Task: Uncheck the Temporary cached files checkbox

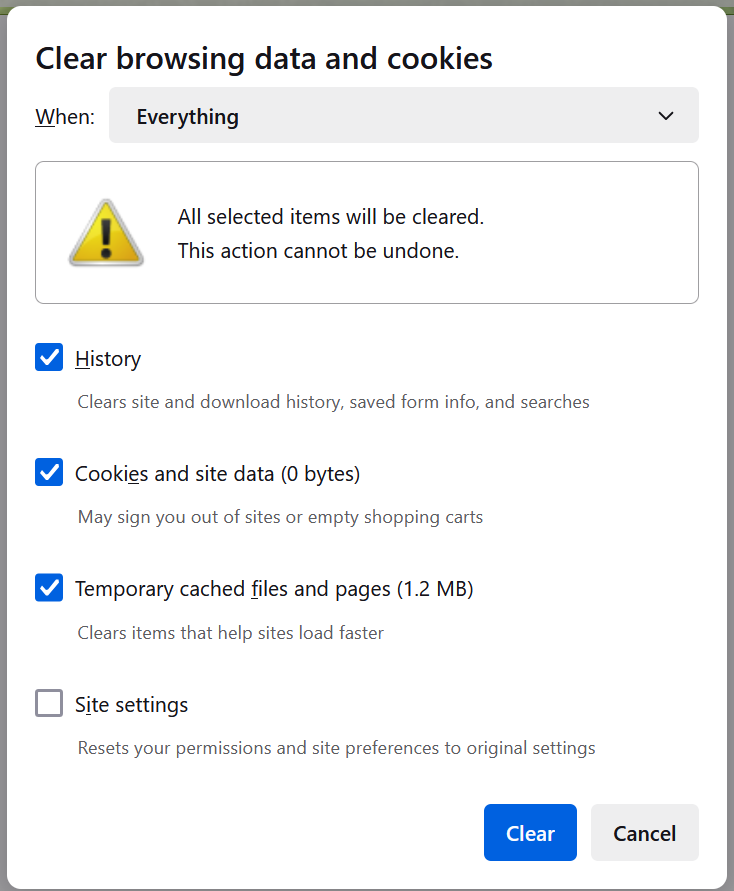Action: 49,588
